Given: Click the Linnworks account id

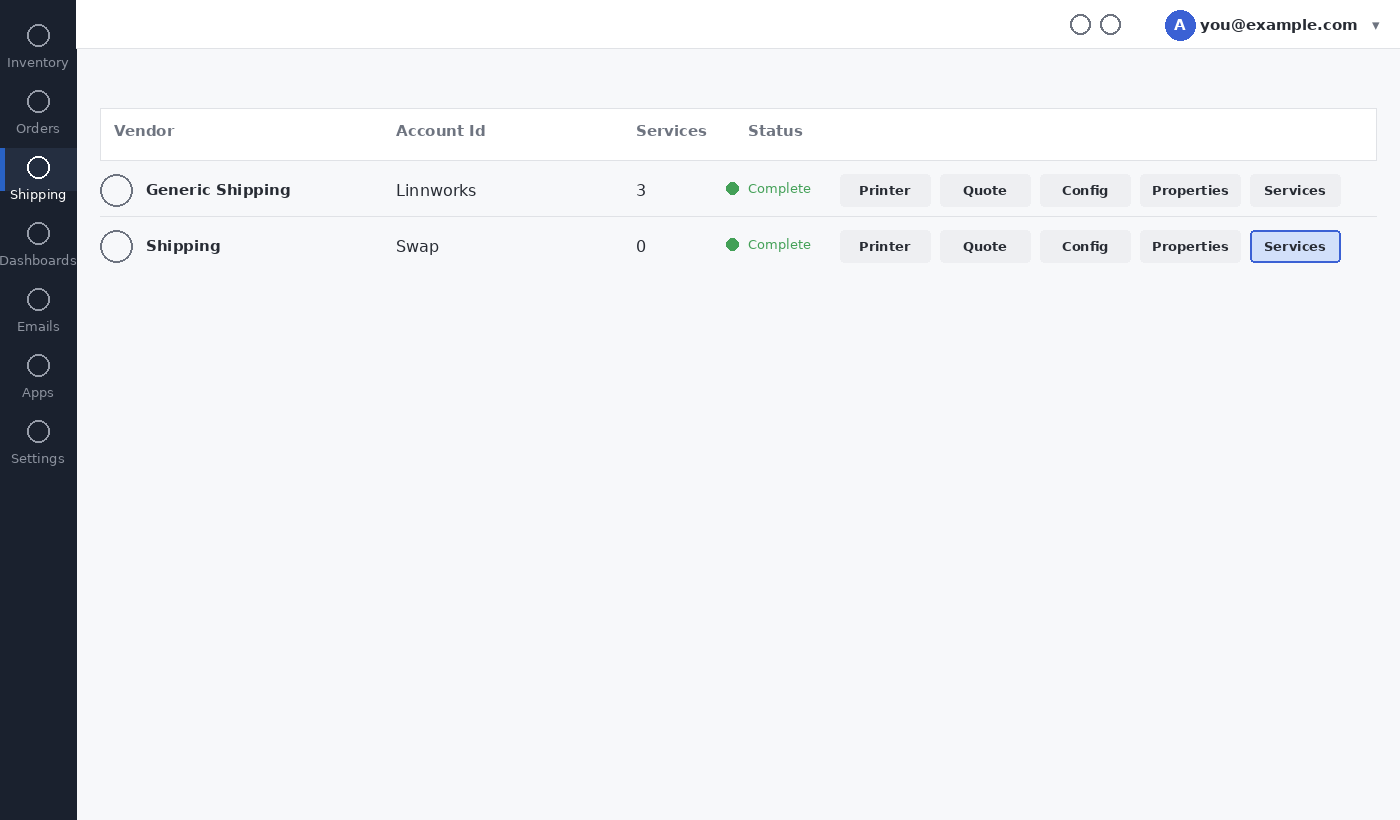Looking at the screenshot, I should [x=436, y=190].
